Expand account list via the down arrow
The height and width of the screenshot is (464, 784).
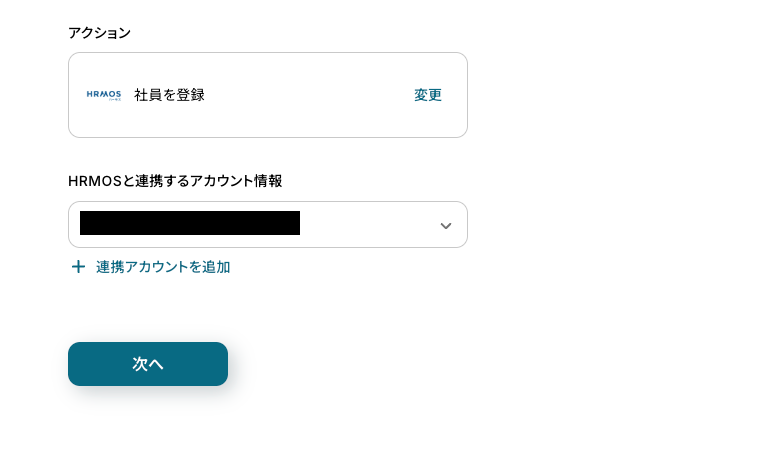coord(446,225)
